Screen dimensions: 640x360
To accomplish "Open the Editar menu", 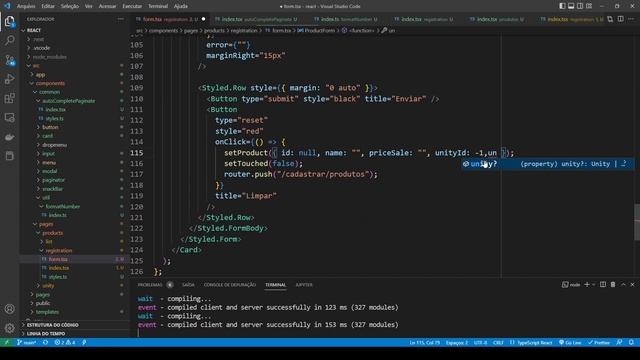I will 48,6.
